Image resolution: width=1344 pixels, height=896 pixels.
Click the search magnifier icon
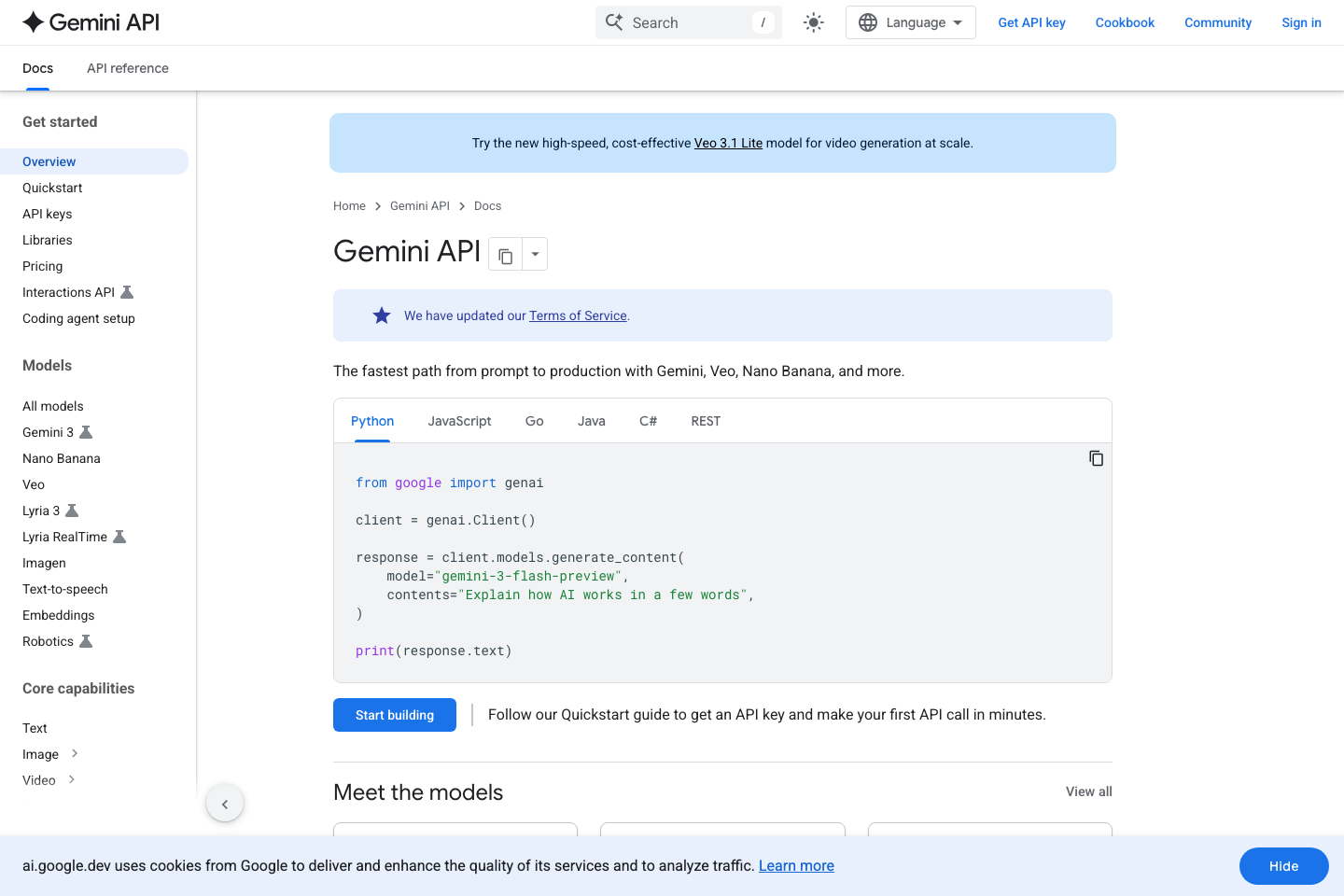(x=615, y=21)
